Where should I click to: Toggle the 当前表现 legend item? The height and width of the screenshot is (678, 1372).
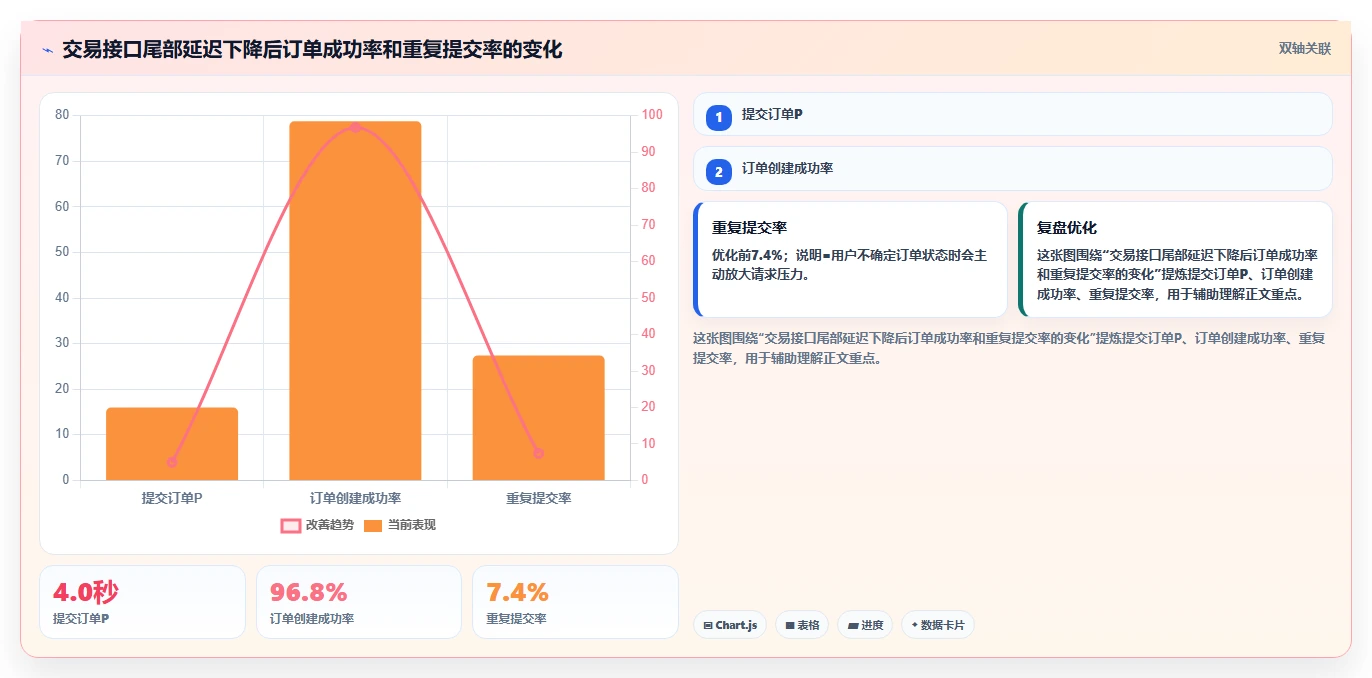(x=400, y=525)
